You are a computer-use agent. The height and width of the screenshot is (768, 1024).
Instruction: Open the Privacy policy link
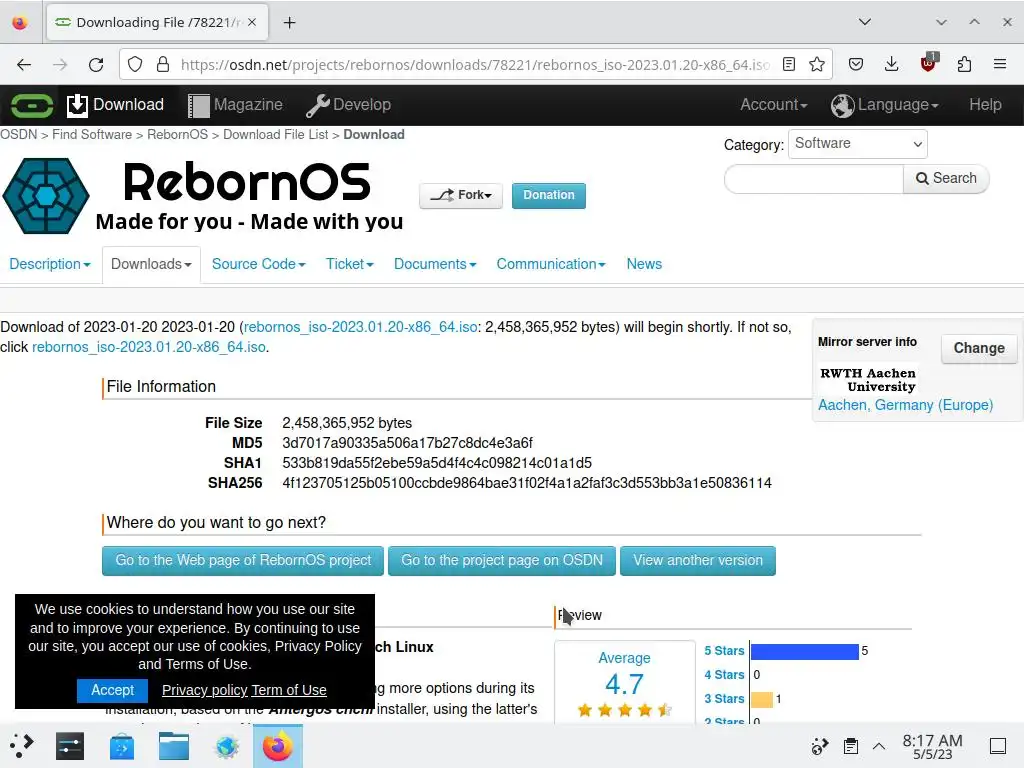pos(205,690)
